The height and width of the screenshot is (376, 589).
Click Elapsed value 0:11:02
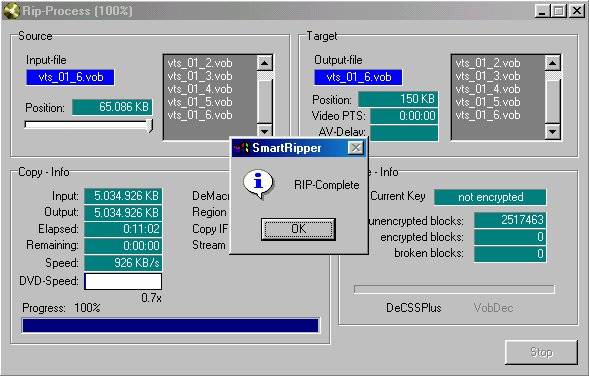click(x=123, y=229)
